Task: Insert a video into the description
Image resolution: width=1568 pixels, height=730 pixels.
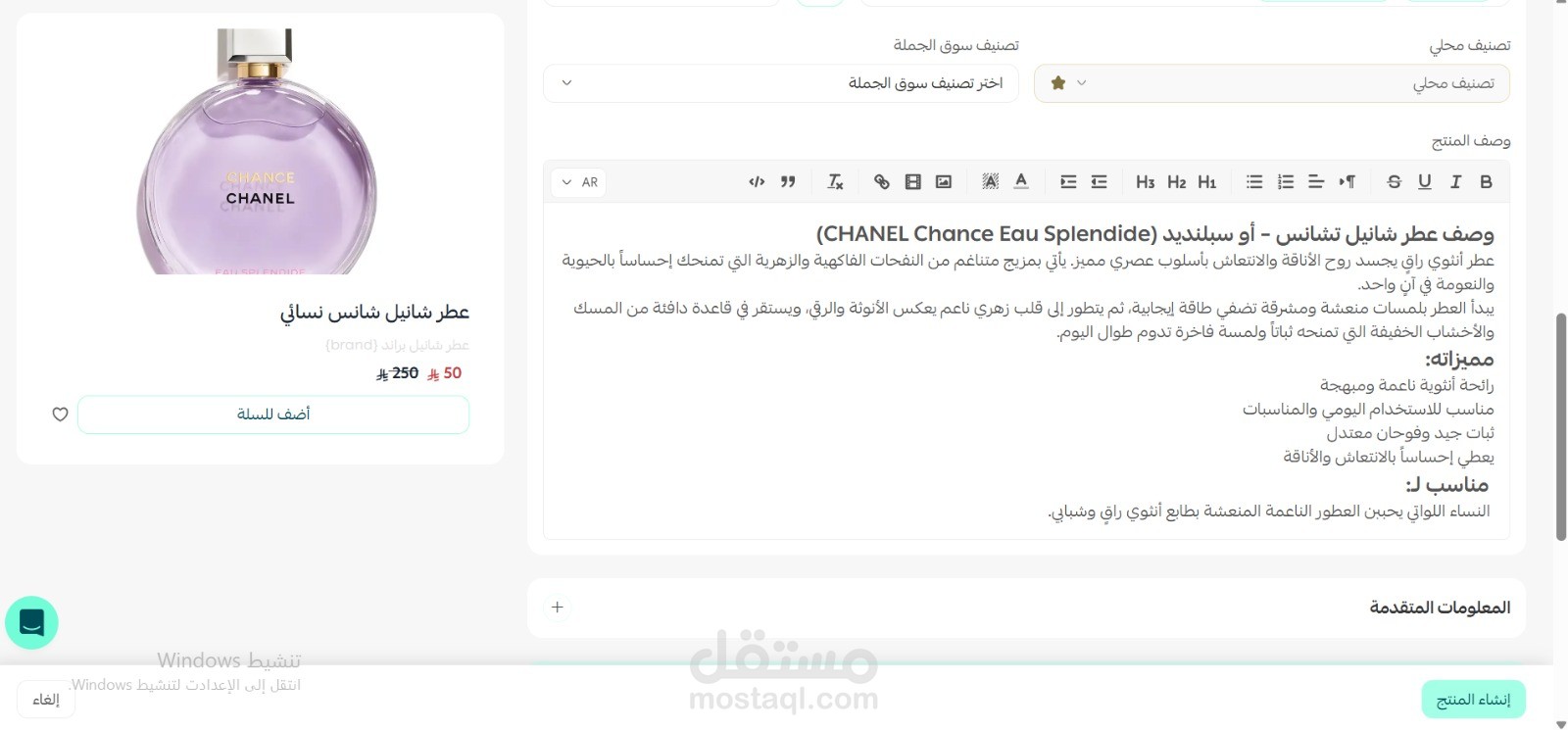Action: (913, 181)
